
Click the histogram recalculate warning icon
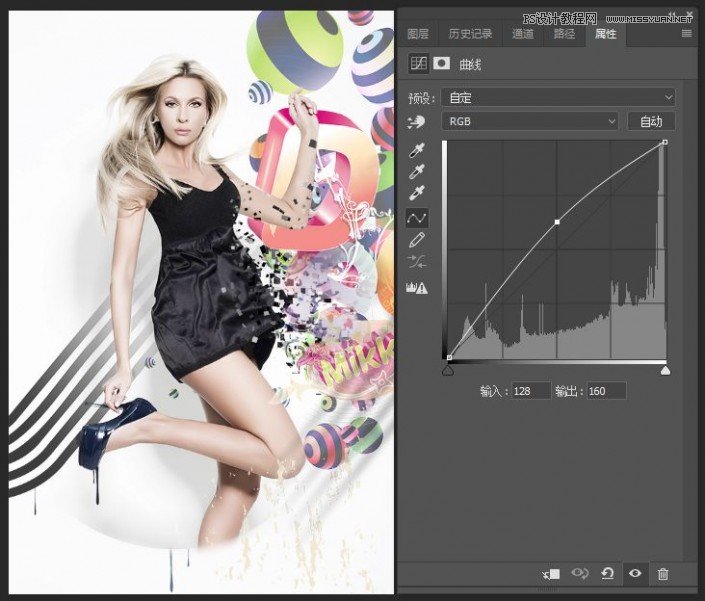tap(418, 288)
